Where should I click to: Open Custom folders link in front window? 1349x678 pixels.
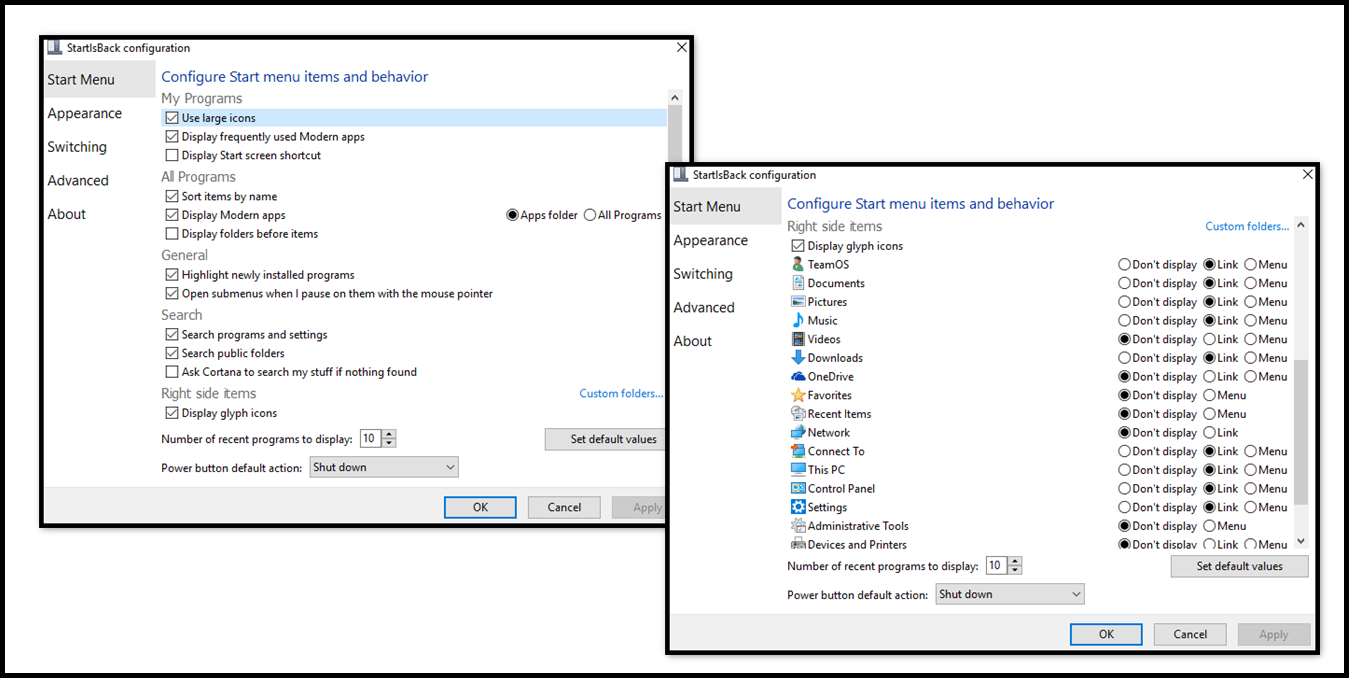pyautogui.click(x=1247, y=227)
